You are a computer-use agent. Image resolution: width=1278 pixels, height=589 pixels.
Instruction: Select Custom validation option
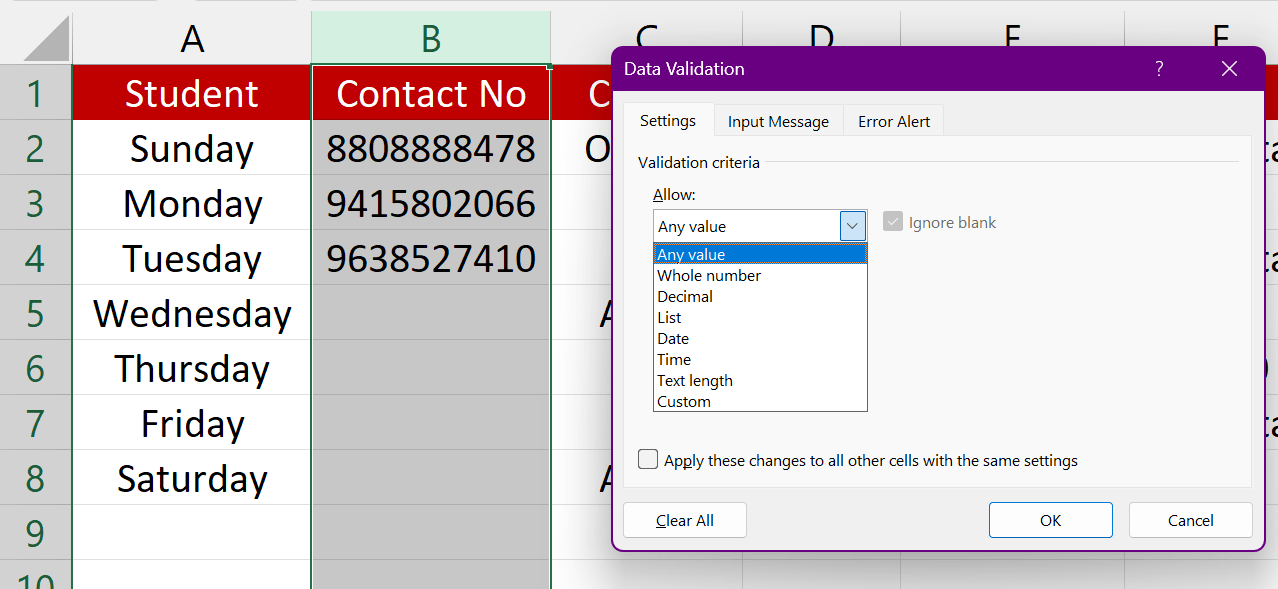(684, 402)
